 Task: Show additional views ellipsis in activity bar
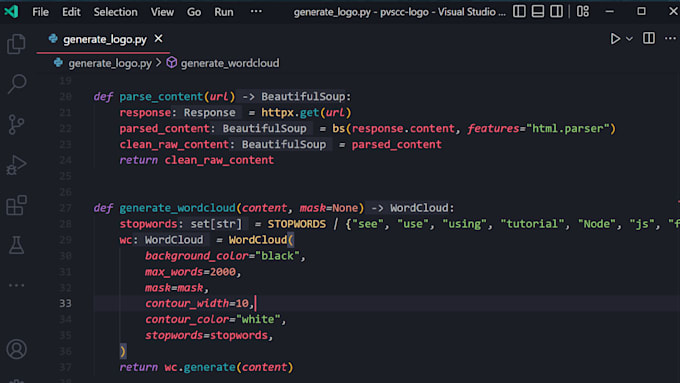16,285
